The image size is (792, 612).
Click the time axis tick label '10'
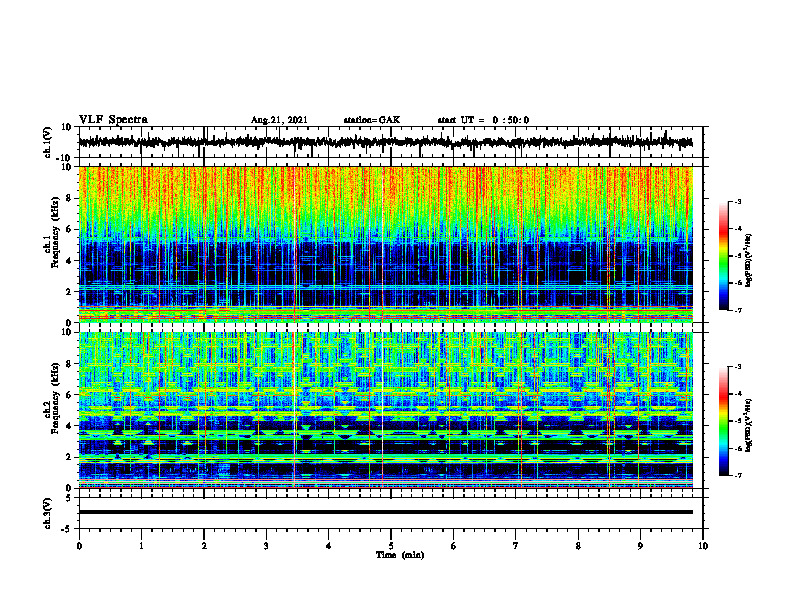click(x=703, y=546)
